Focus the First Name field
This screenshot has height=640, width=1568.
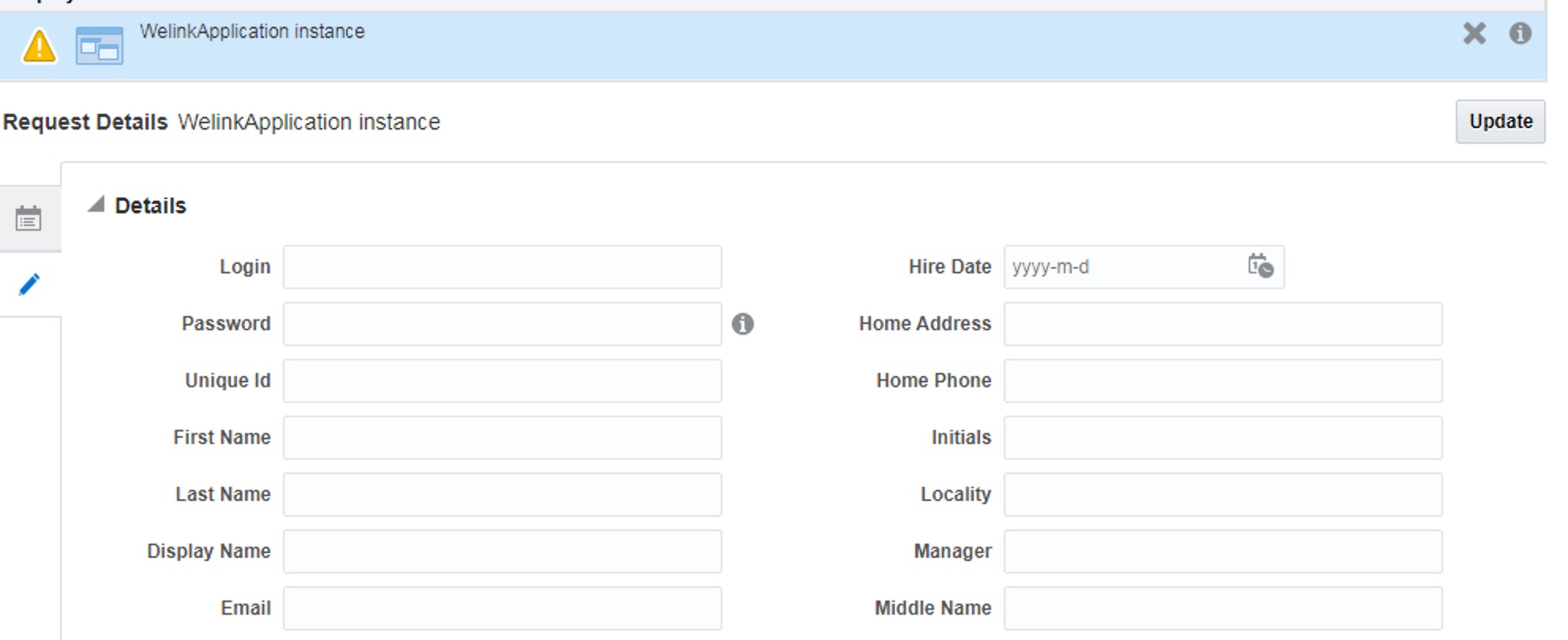click(x=503, y=438)
